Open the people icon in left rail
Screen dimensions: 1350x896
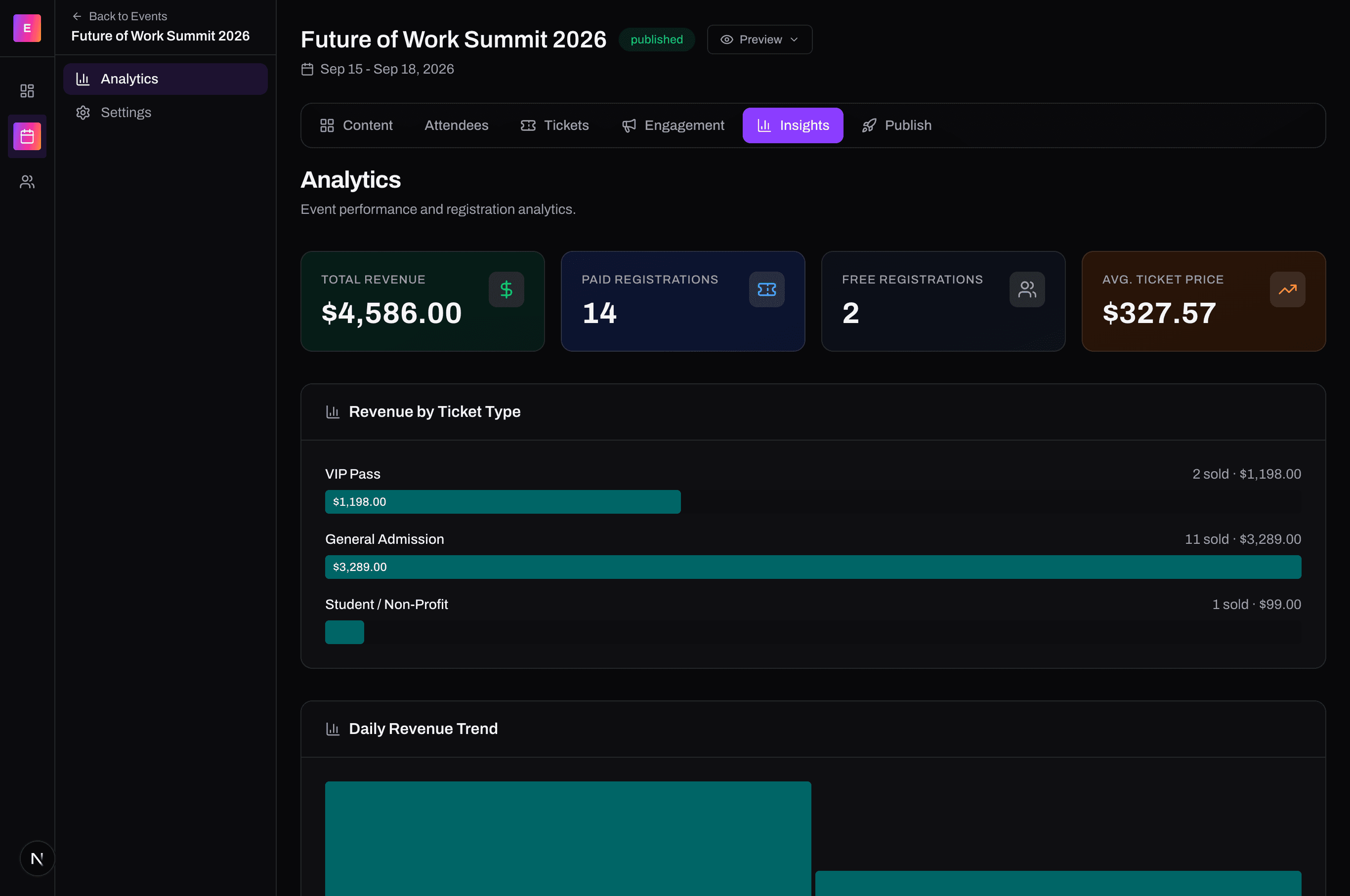(x=27, y=182)
